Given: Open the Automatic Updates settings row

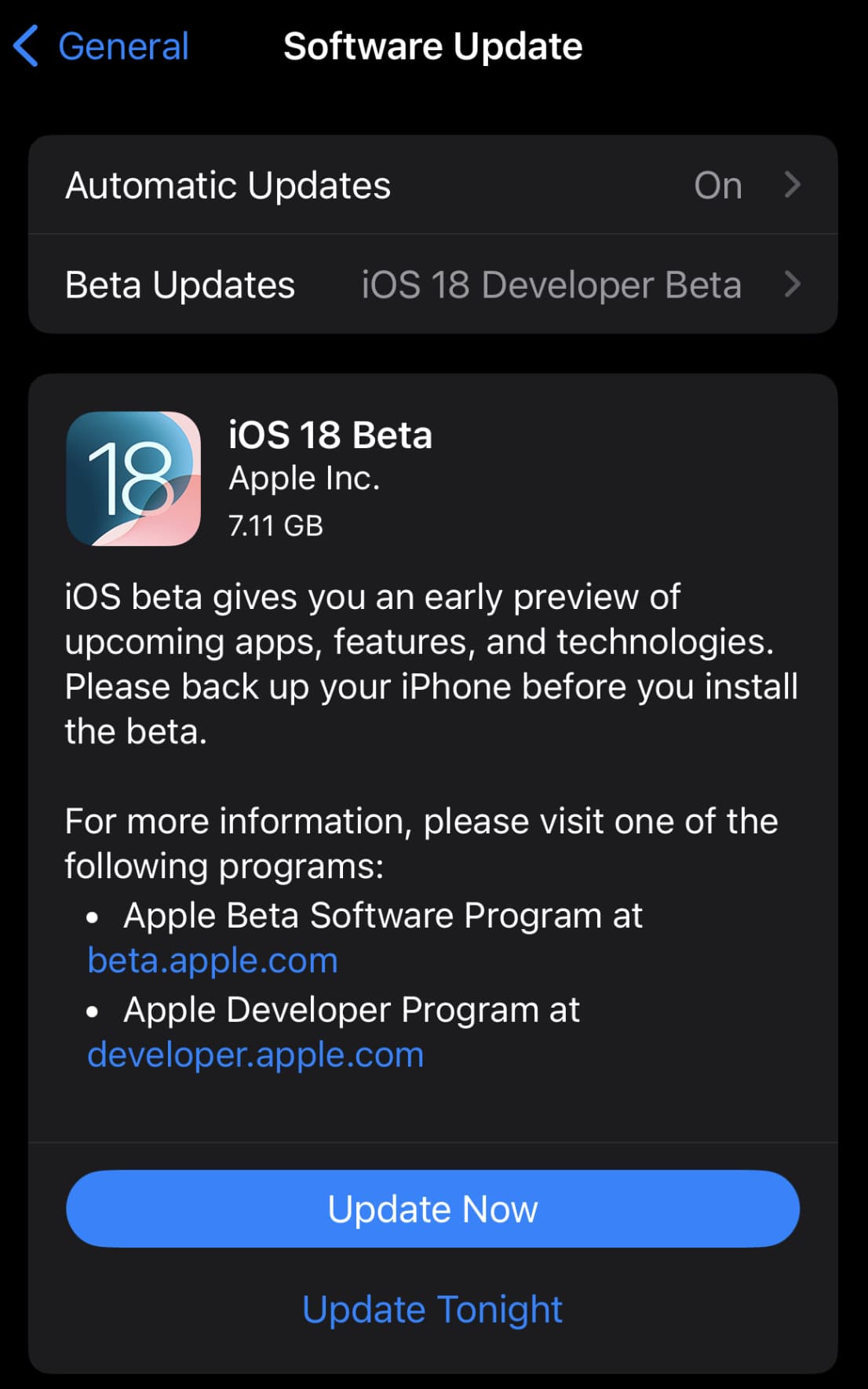Looking at the screenshot, I should [x=314, y=185].
